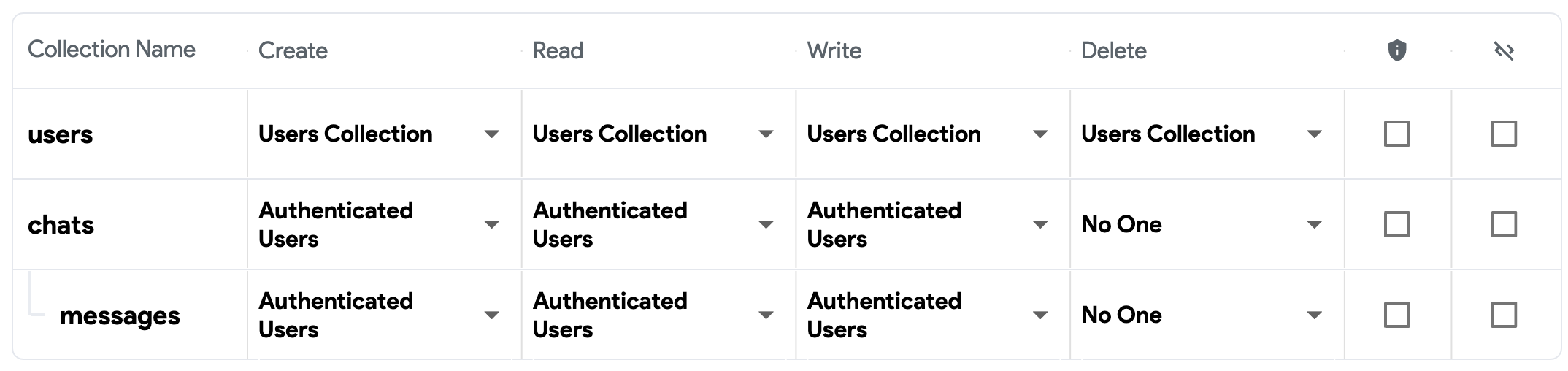Check the unlink checkbox for messages row
Viewport: 1568px width, 371px height.
point(1504,315)
